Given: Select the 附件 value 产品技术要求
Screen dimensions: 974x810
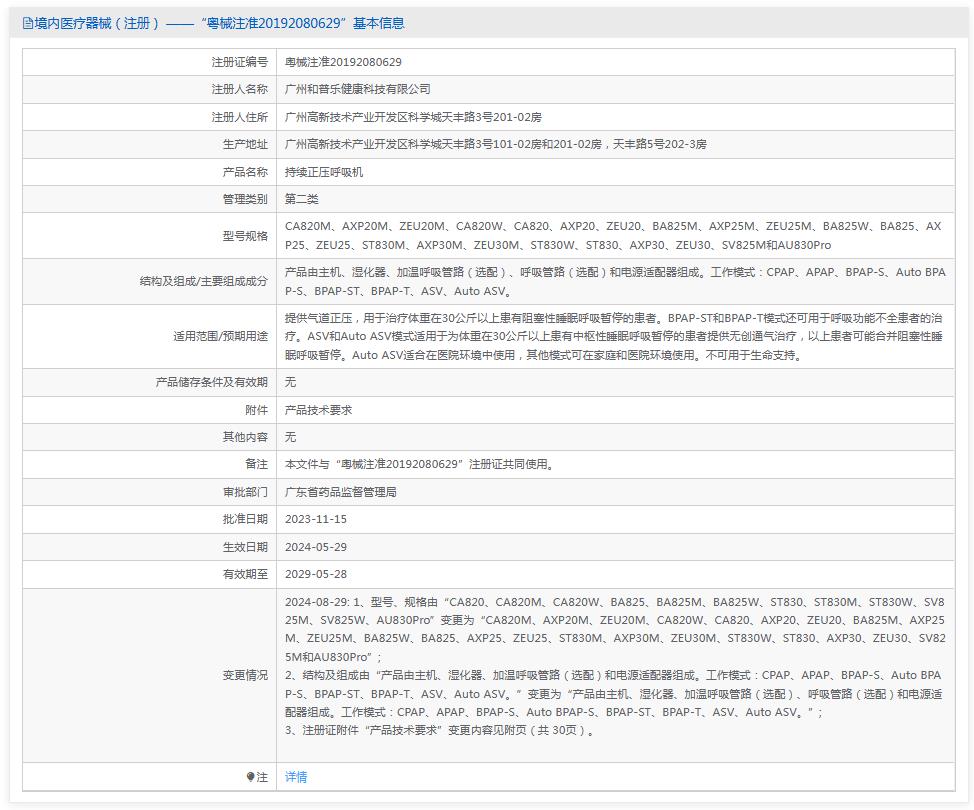Looking at the screenshot, I should [318, 409].
